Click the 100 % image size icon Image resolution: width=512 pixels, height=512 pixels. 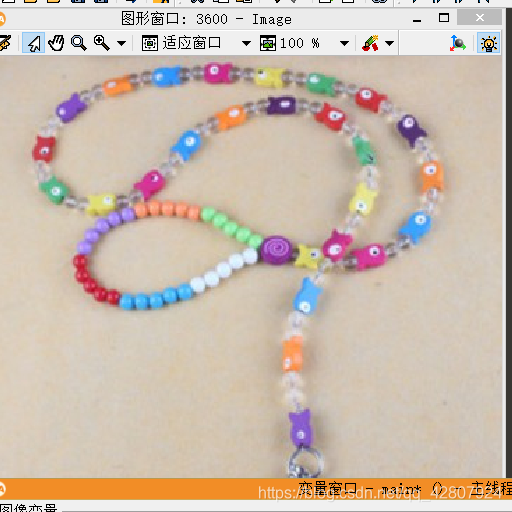pos(268,43)
